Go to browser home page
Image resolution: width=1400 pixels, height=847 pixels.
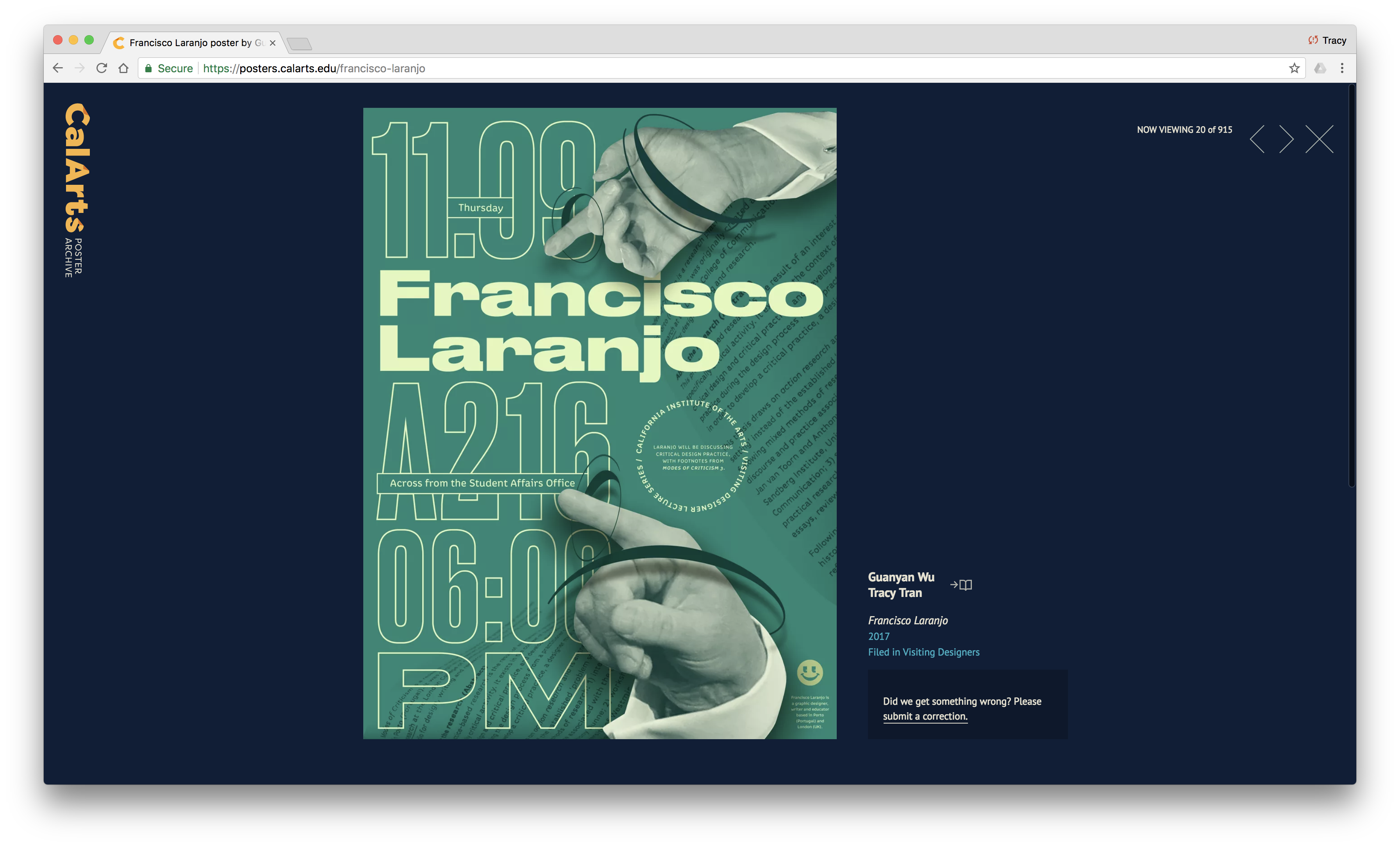click(123, 68)
